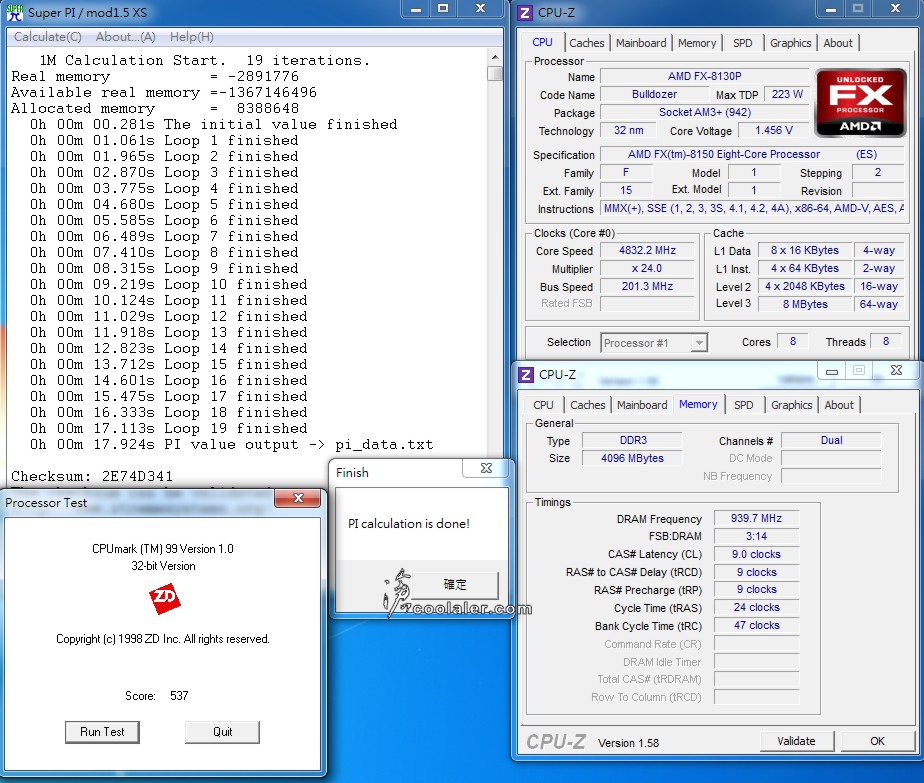This screenshot has width=924, height=783.
Task: Switch to CPU tab in lower CPU-Z window
Action: tap(543, 405)
